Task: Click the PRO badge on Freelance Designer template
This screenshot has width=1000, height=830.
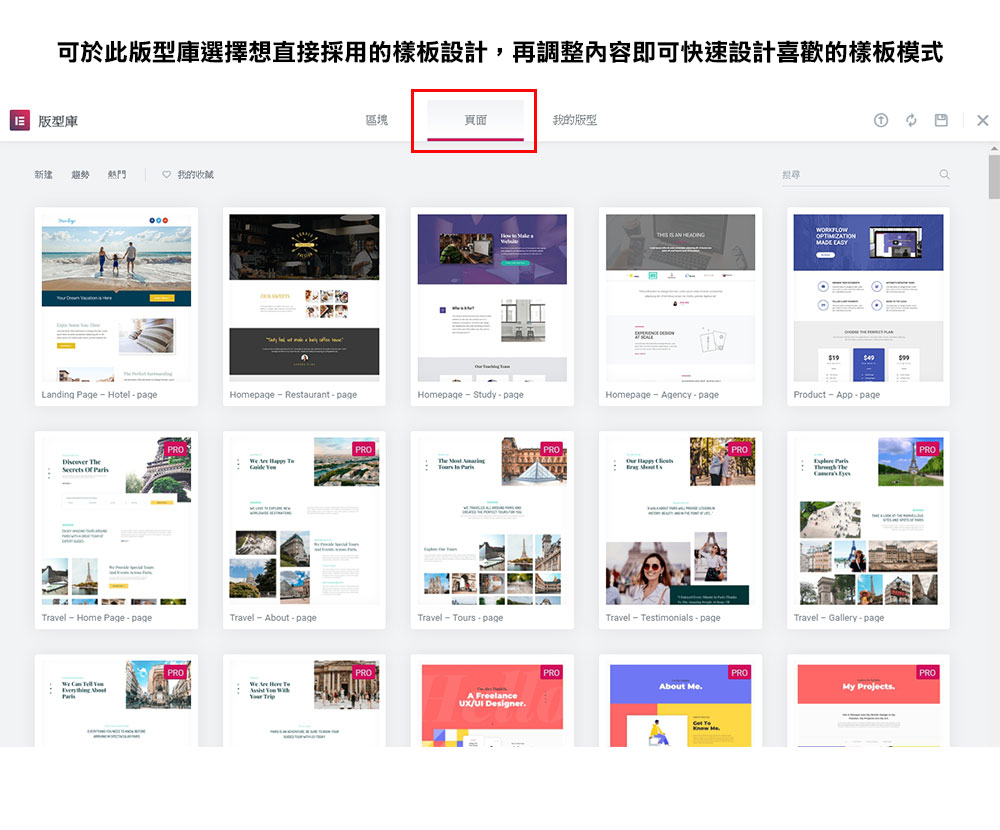Action: click(551, 673)
